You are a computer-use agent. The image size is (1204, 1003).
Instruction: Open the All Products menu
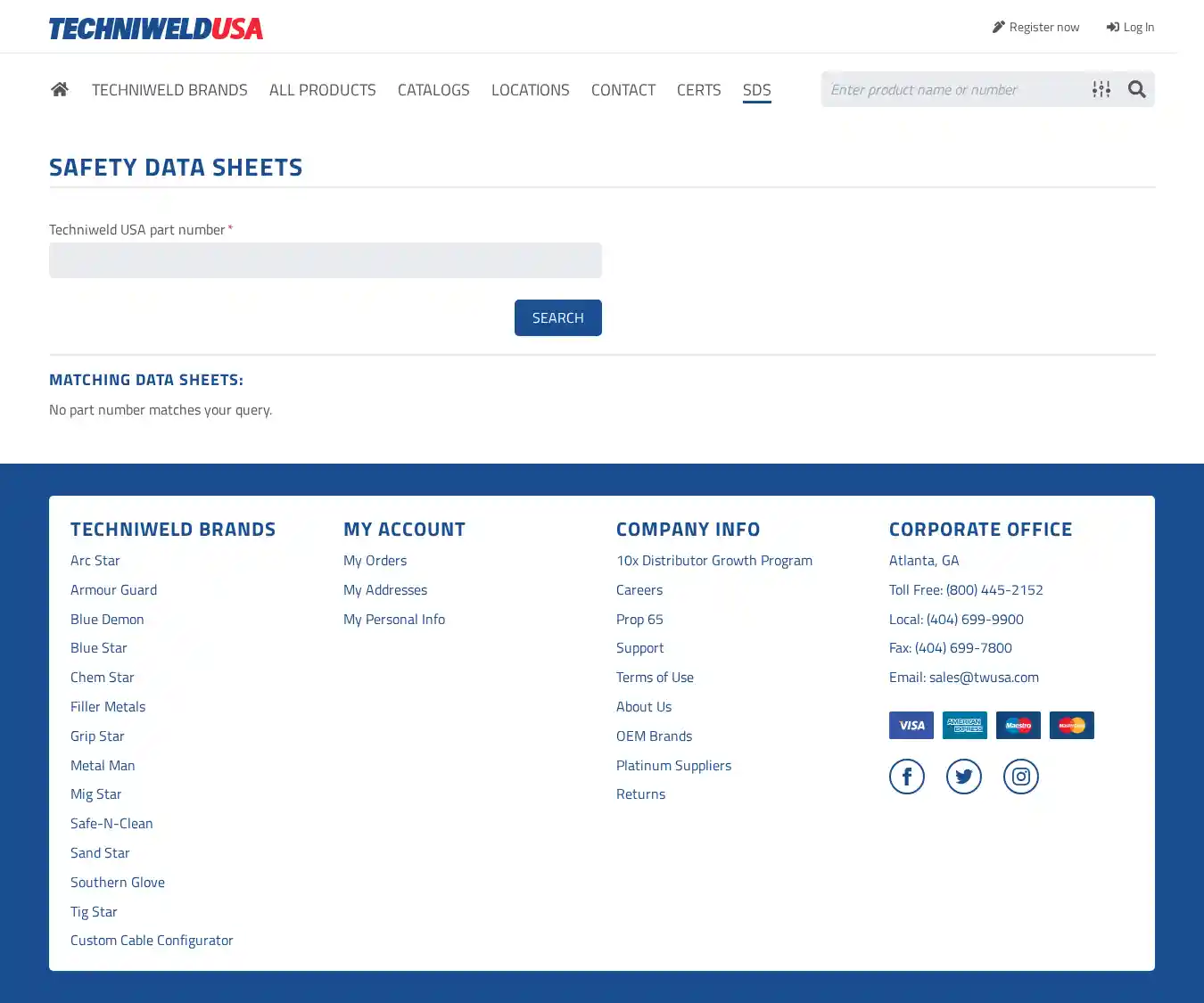pyautogui.click(x=322, y=90)
